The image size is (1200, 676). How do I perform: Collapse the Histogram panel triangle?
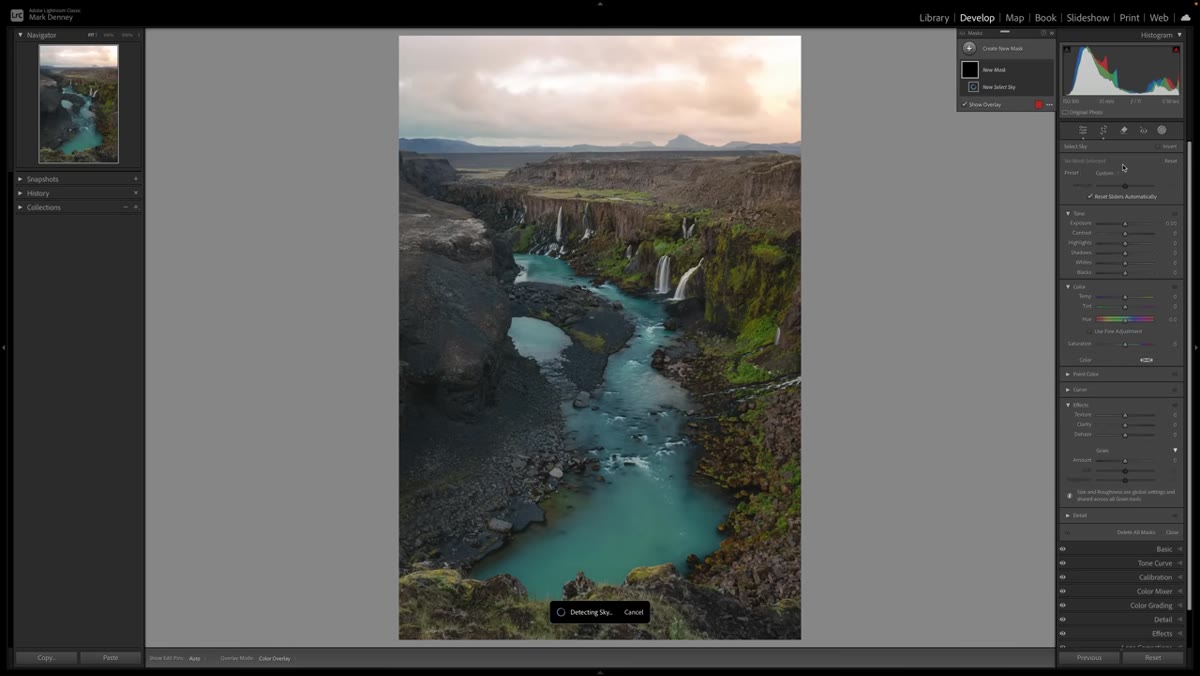pyautogui.click(x=1179, y=35)
